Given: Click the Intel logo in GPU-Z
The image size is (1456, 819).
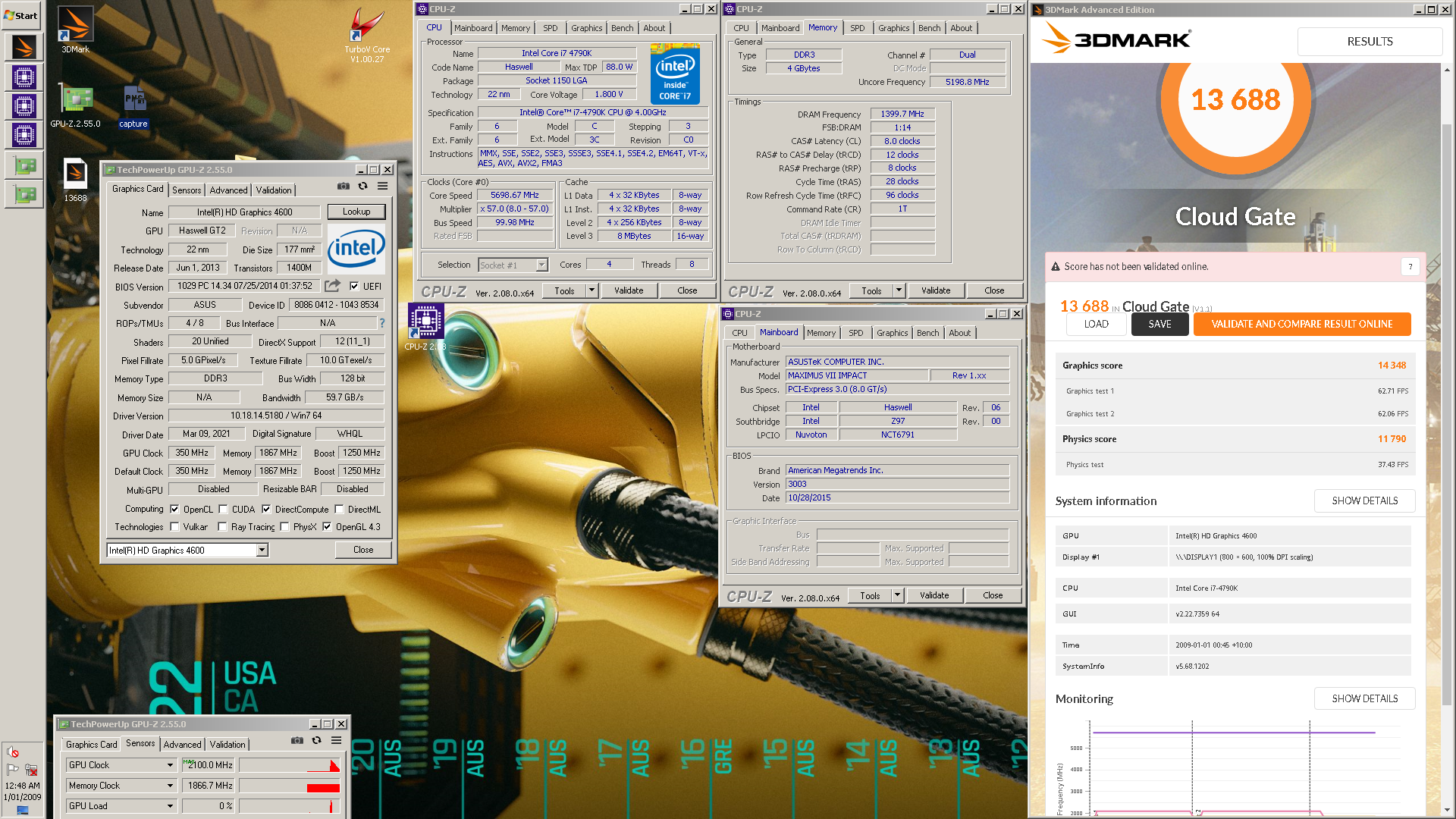Looking at the screenshot, I should 356,249.
